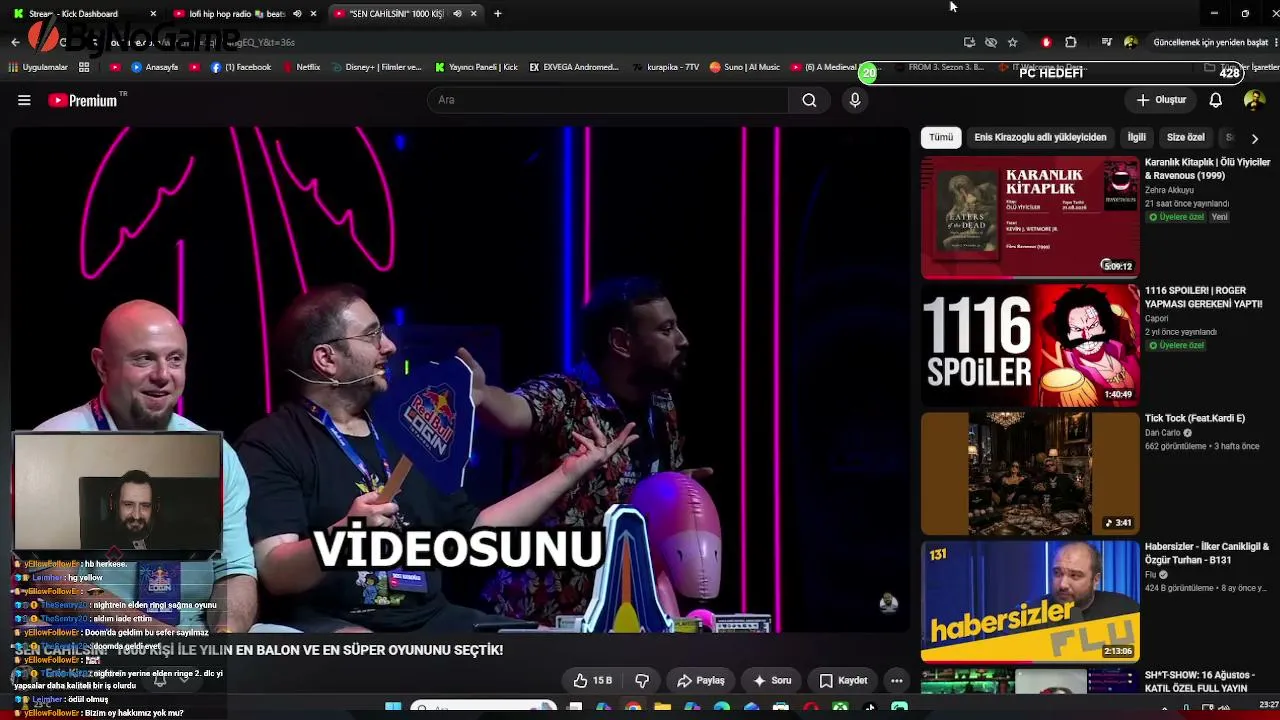The width and height of the screenshot is (1280, 720).
Task: Click the Paylaş share button
Action: [700, 681]
